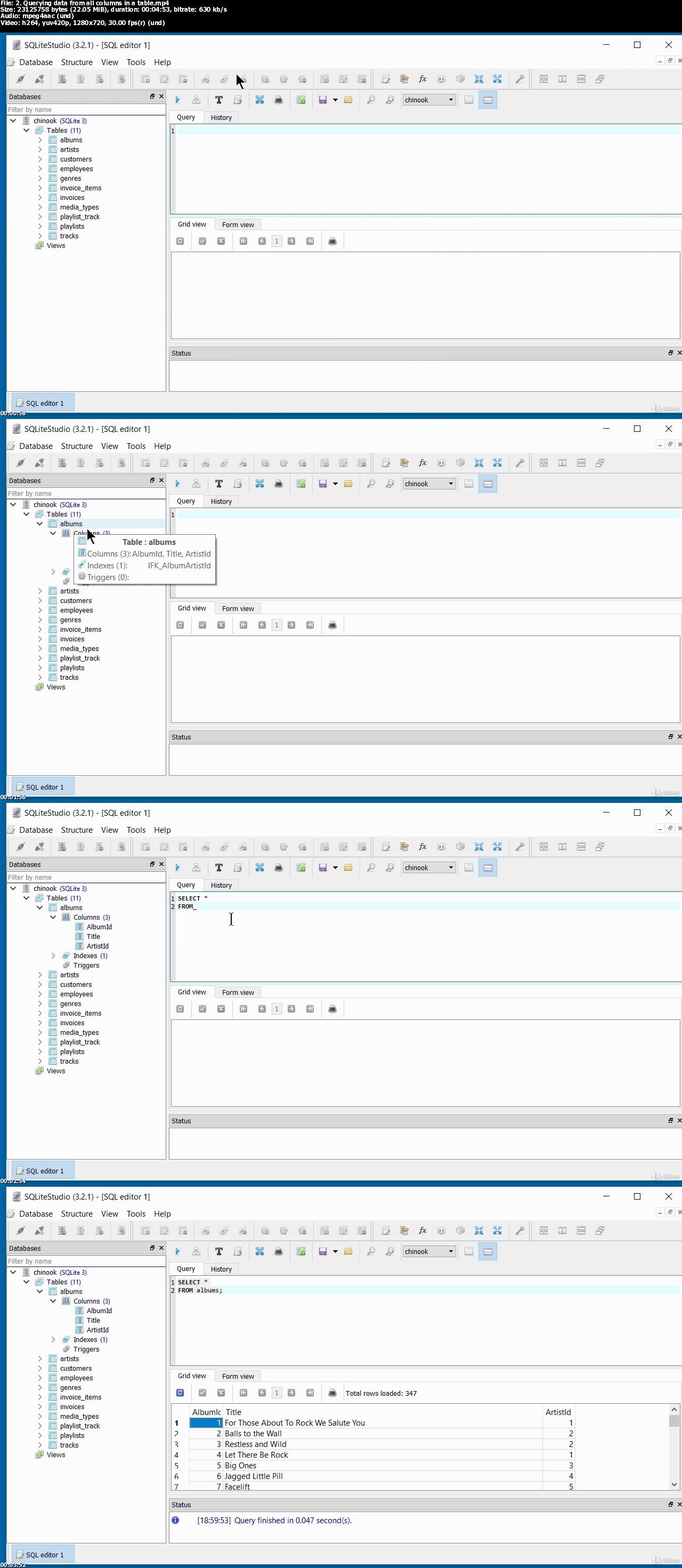Select the Title column in the 00:03:52 tree
The width and height of the screenshot is (682, 1568).
coord(93,1320)
